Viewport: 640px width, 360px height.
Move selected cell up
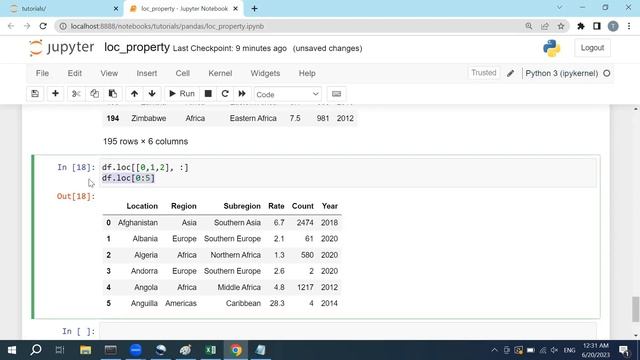[134, 94]
